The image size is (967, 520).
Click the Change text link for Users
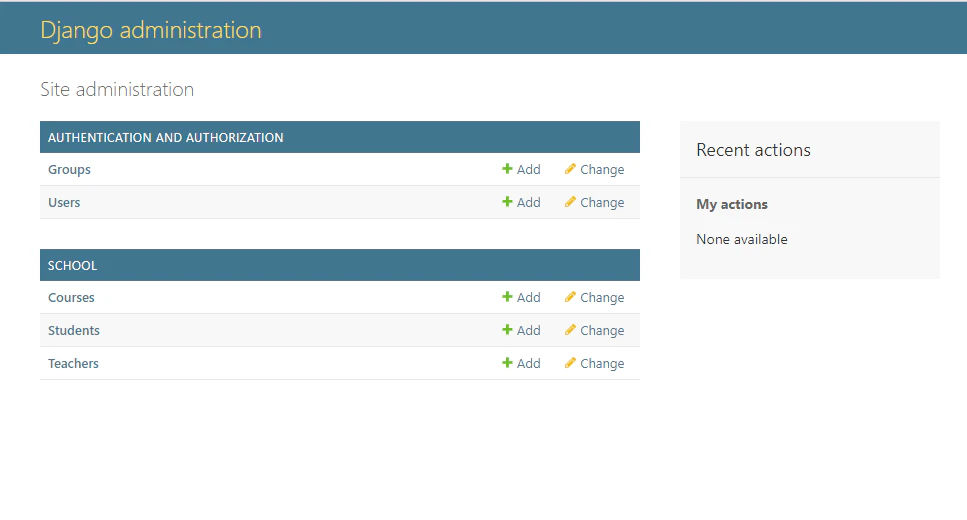(x=602, y=202)
